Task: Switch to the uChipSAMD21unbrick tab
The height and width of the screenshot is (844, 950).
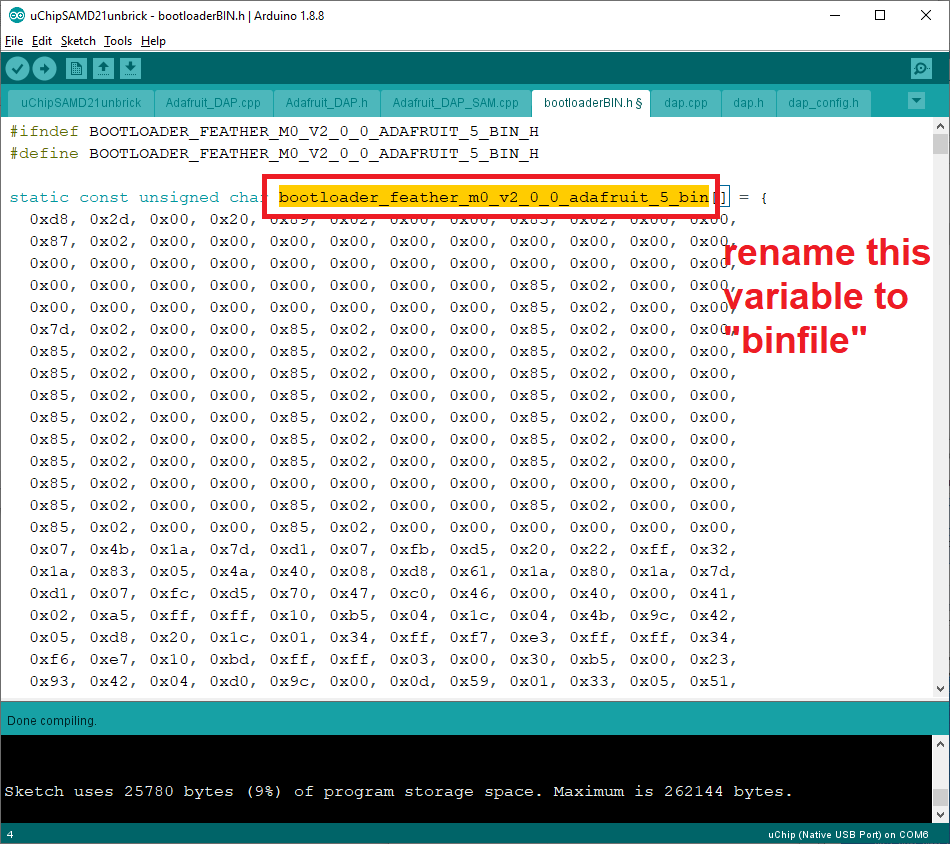Action: pos(81,103)
